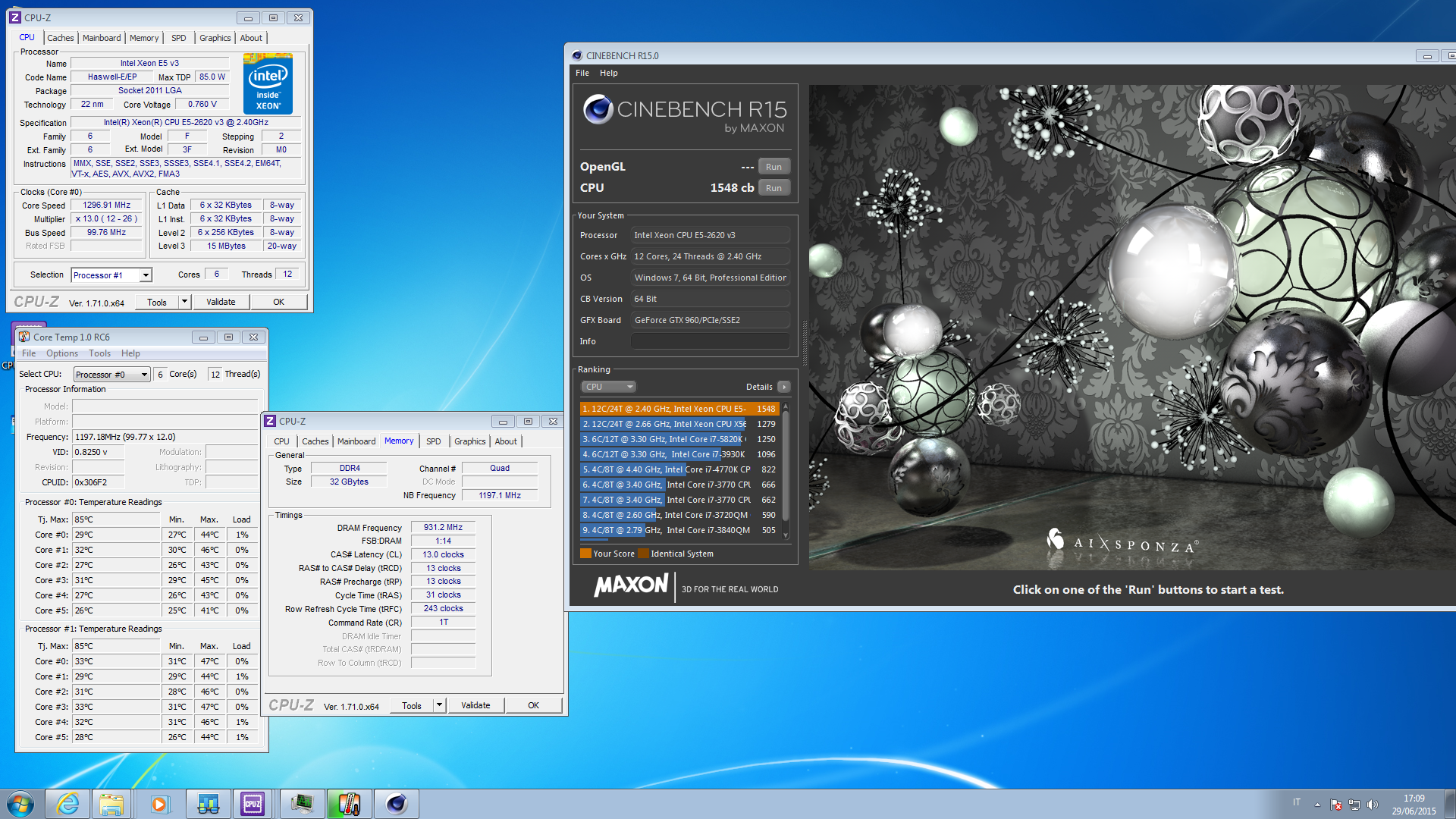Click the MAXON logo in Cinebench
The height and width of the screenshot is (819, 1456).
631,585
